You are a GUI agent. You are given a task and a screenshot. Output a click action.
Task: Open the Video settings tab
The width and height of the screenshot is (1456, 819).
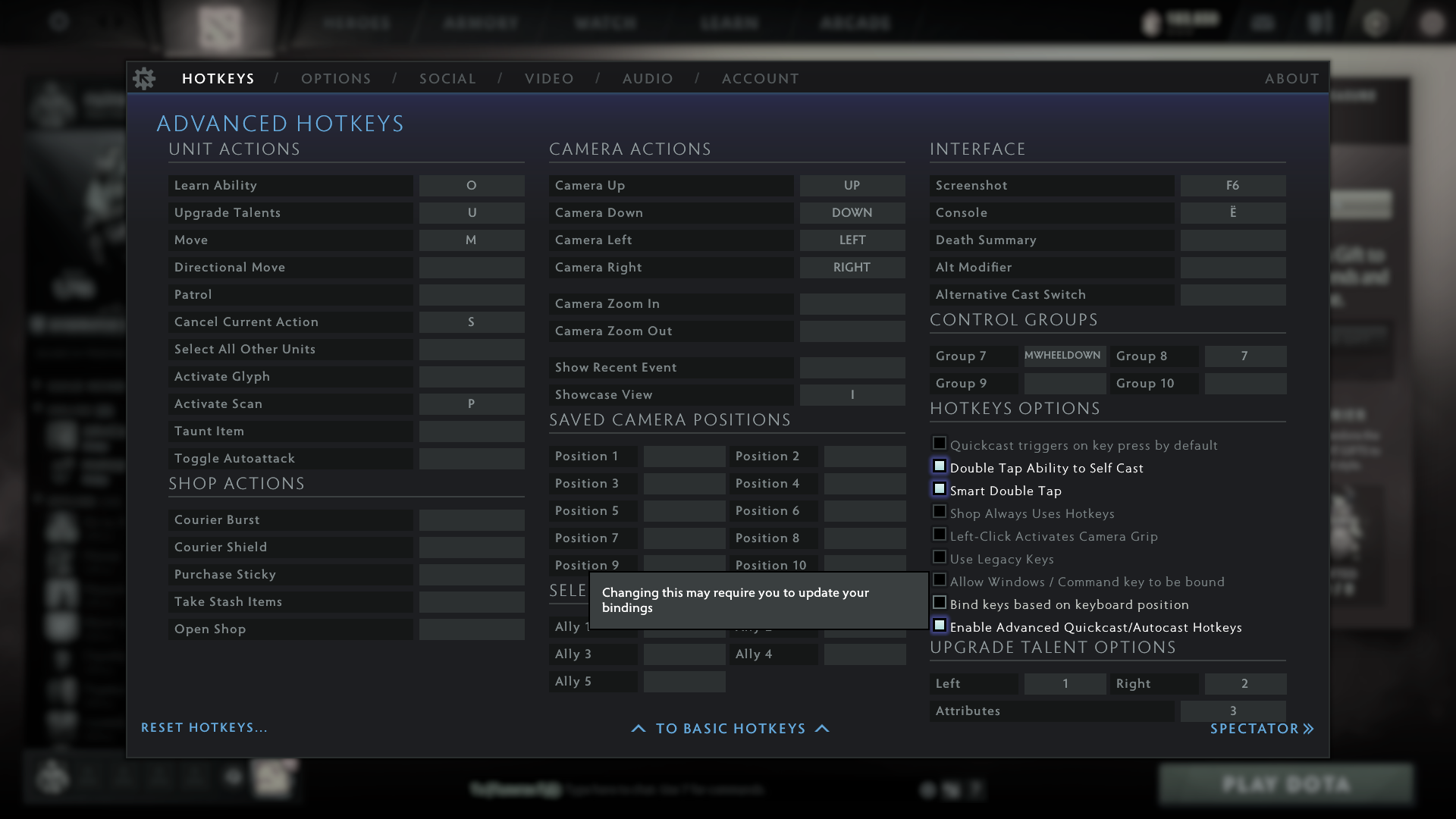click(549, 79)
